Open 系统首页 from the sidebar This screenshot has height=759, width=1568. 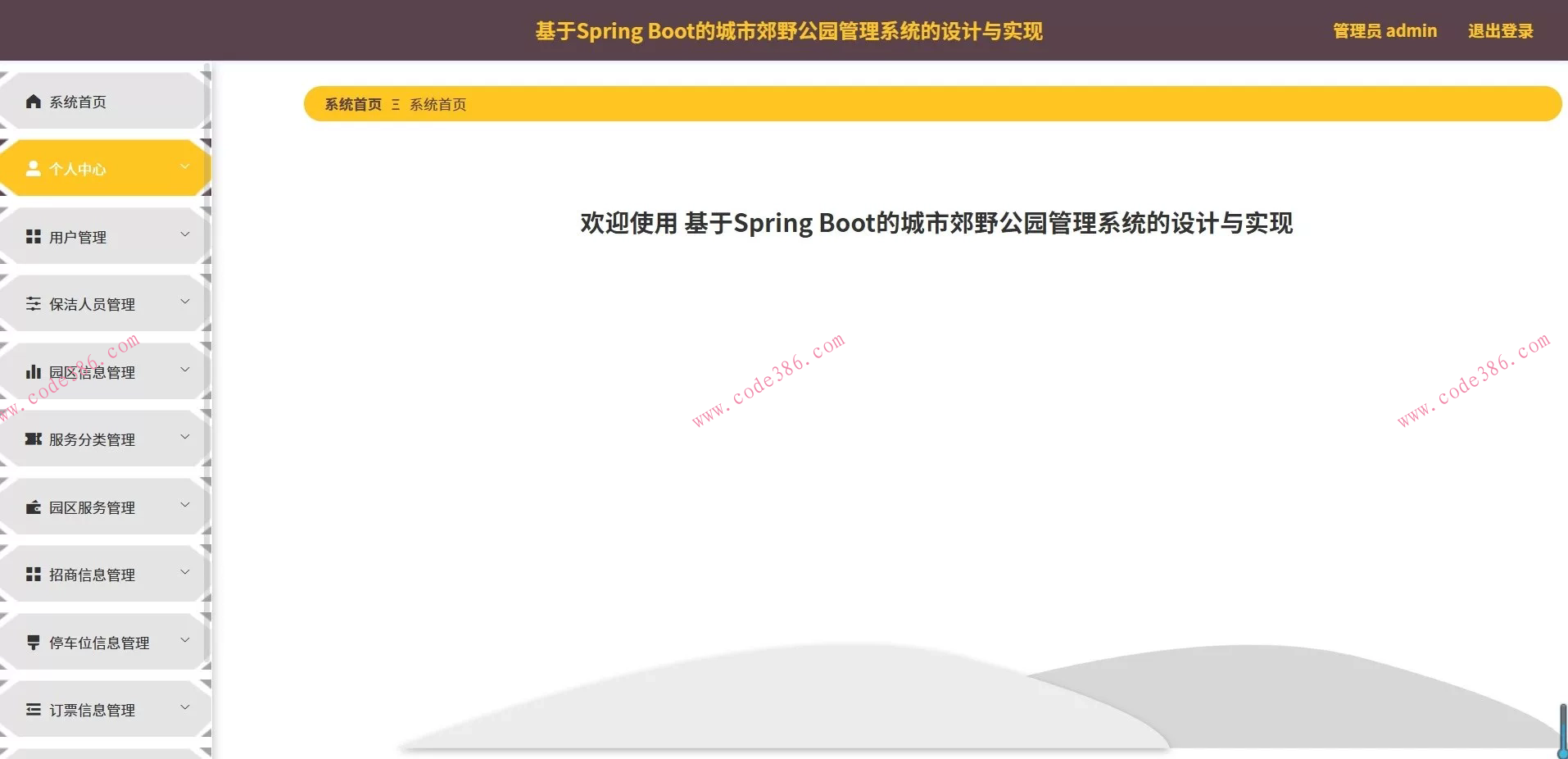pos(78,101)
